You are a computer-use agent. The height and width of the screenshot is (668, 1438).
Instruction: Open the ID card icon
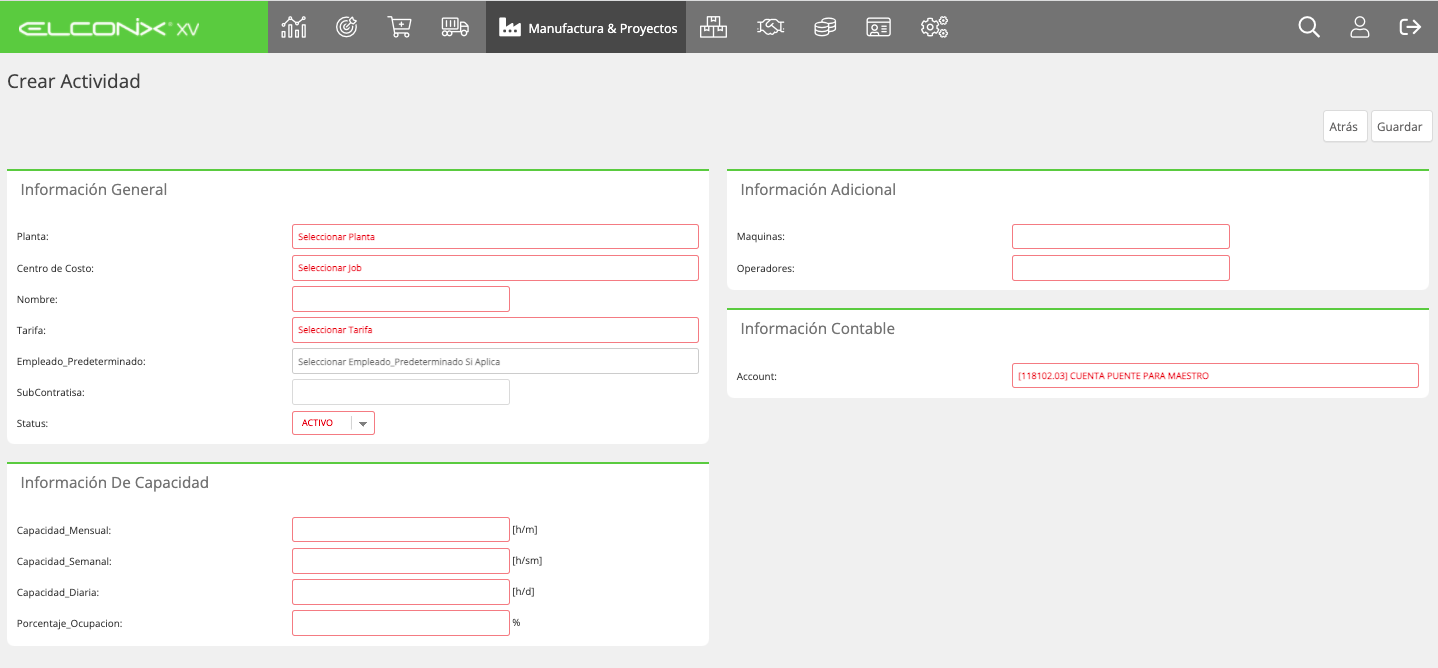point(879,27)
